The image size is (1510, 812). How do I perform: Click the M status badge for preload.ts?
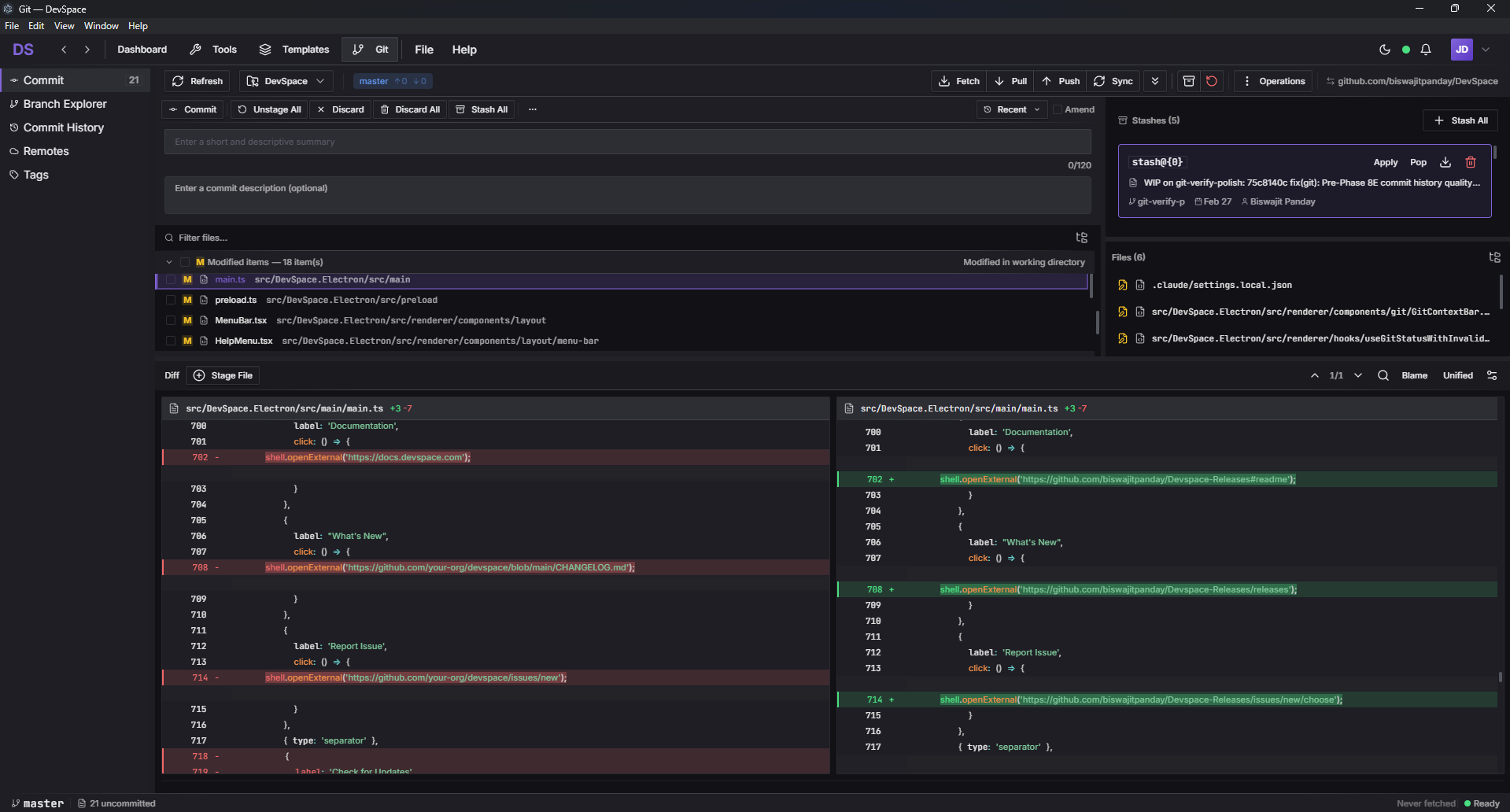[x=187, y=300]
